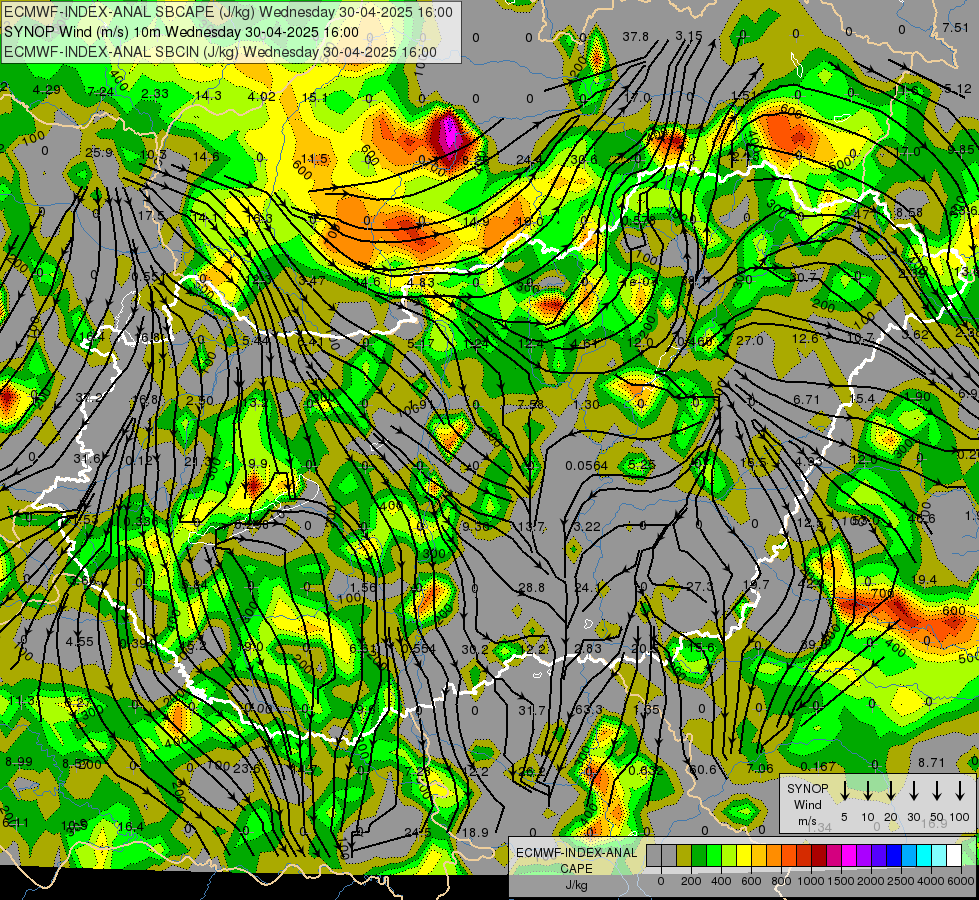
Task: Pick the olive swatch in CAPE legend
Action: click(x=684, y=855)
